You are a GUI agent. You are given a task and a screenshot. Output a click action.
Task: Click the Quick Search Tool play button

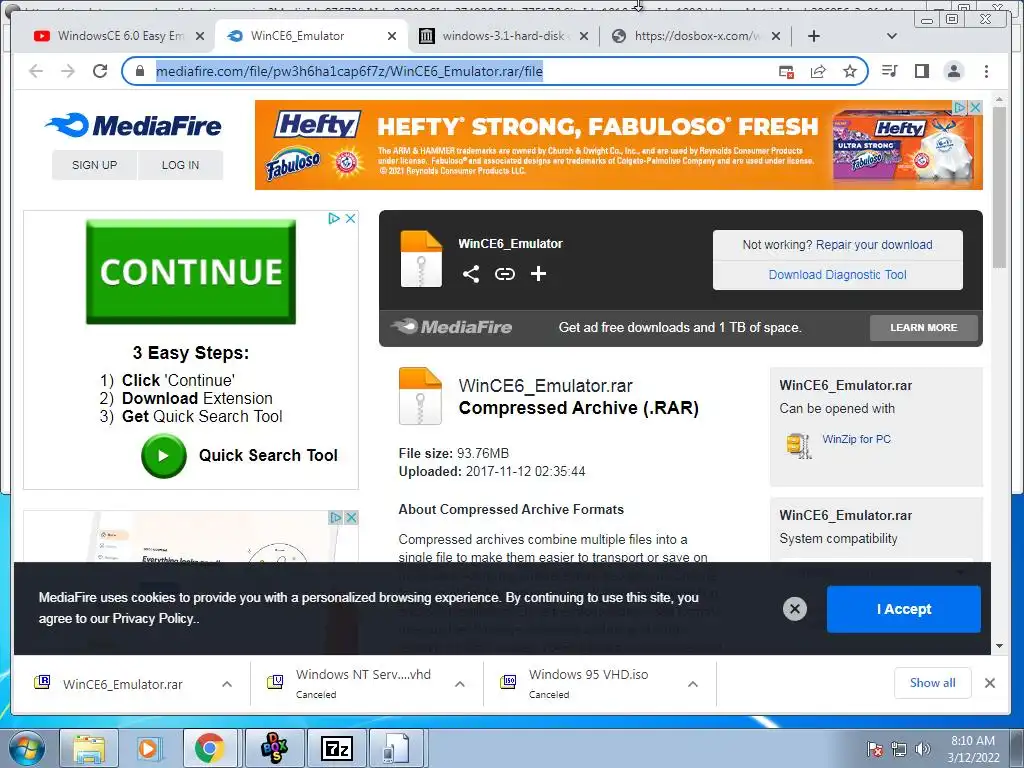coord(163,456)
